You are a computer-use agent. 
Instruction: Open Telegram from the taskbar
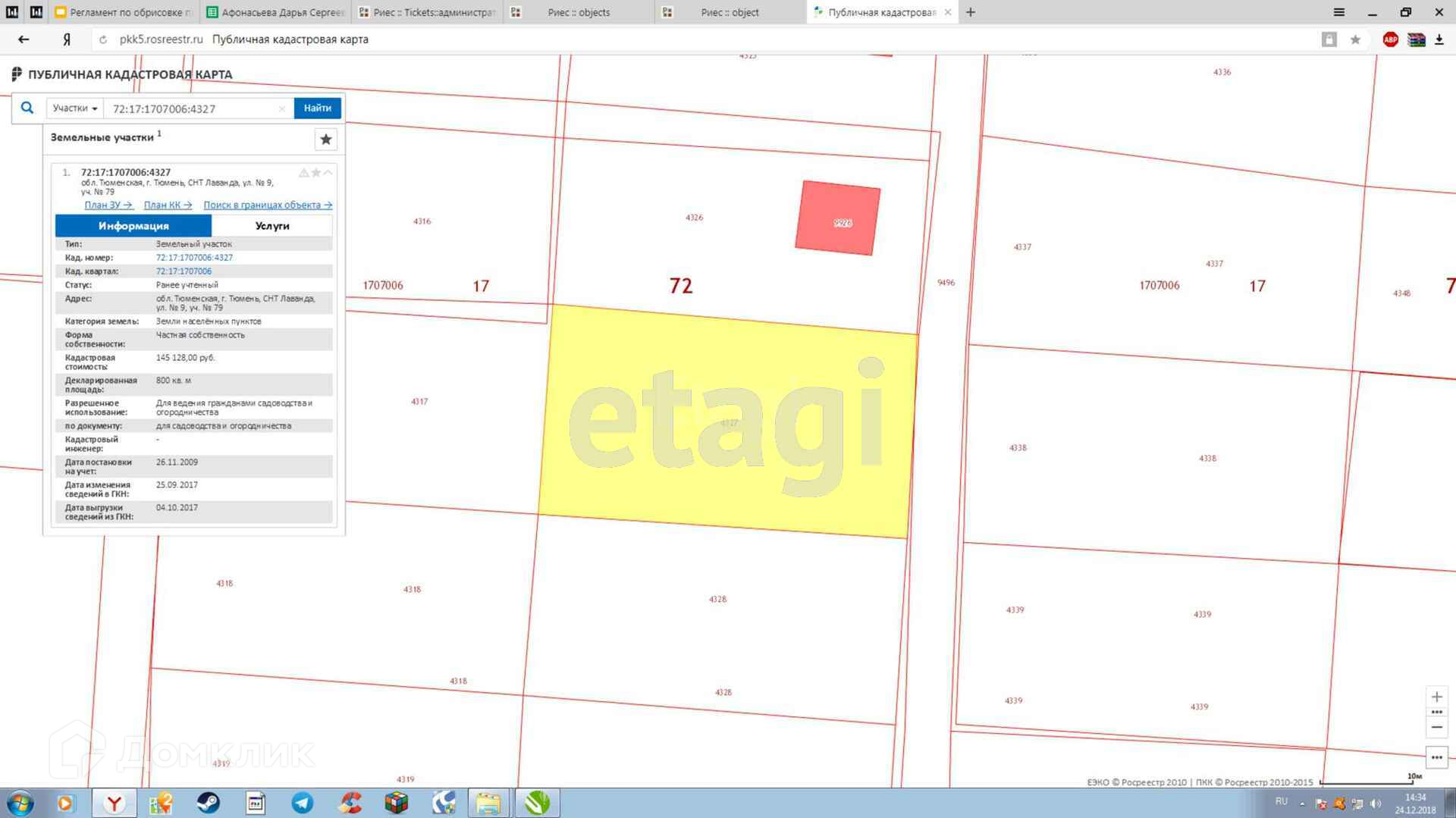tap(303, 803)
